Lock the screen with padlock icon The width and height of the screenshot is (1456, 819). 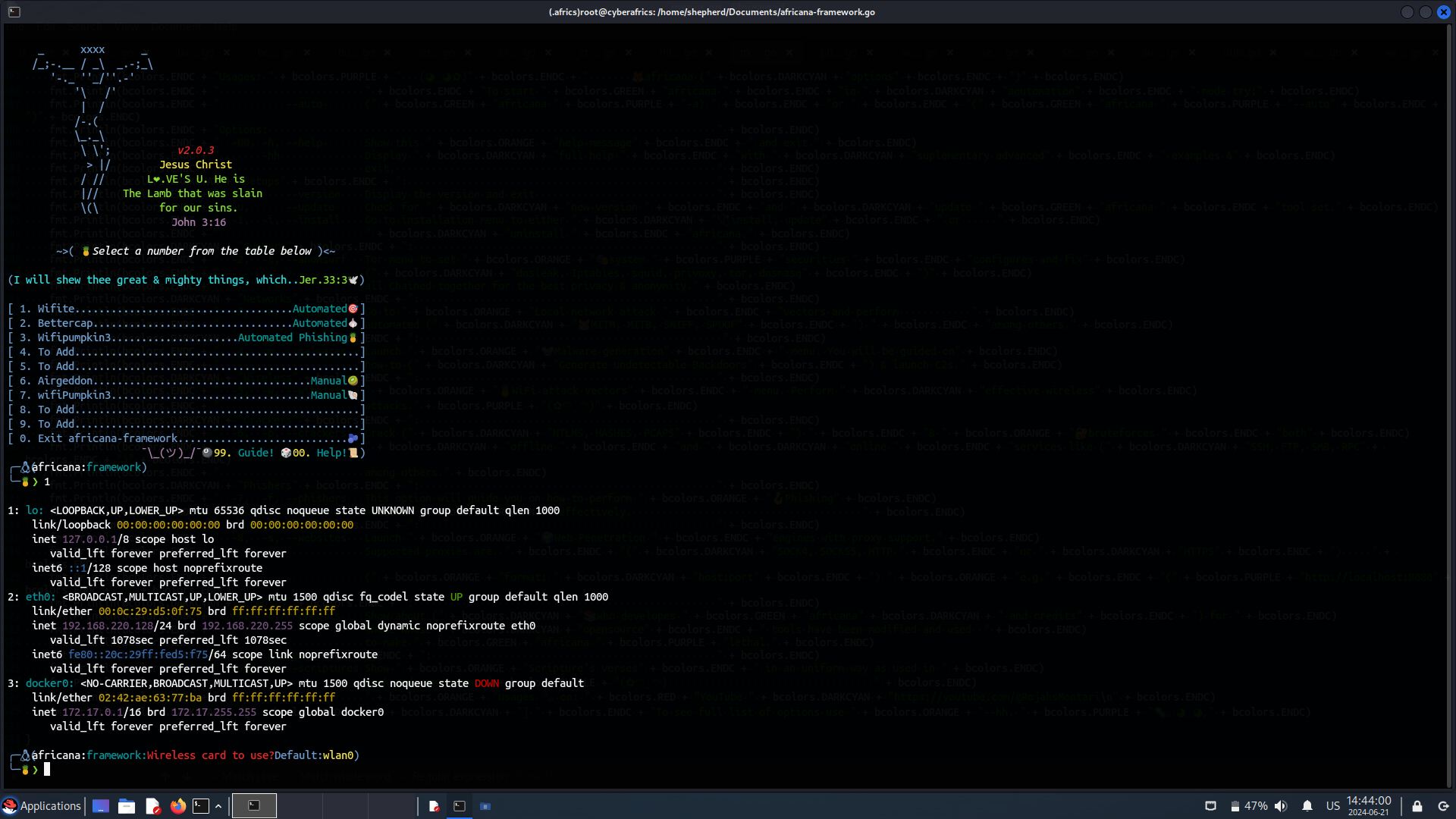(1417, 806)
